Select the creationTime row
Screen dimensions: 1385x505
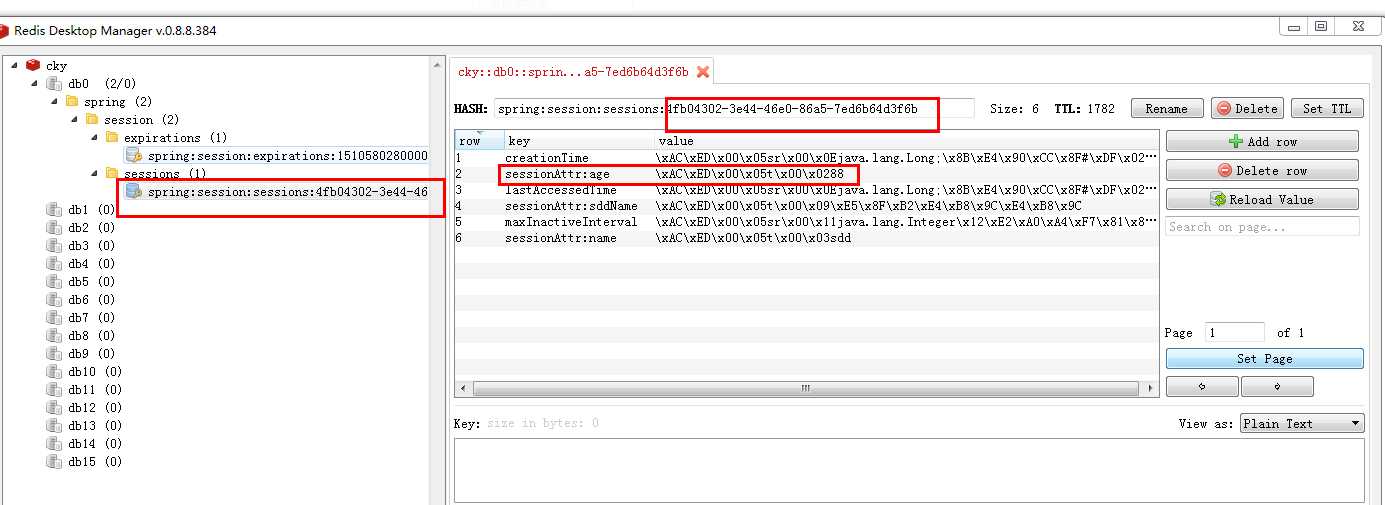pyautogui.click(x=807, y=158)
